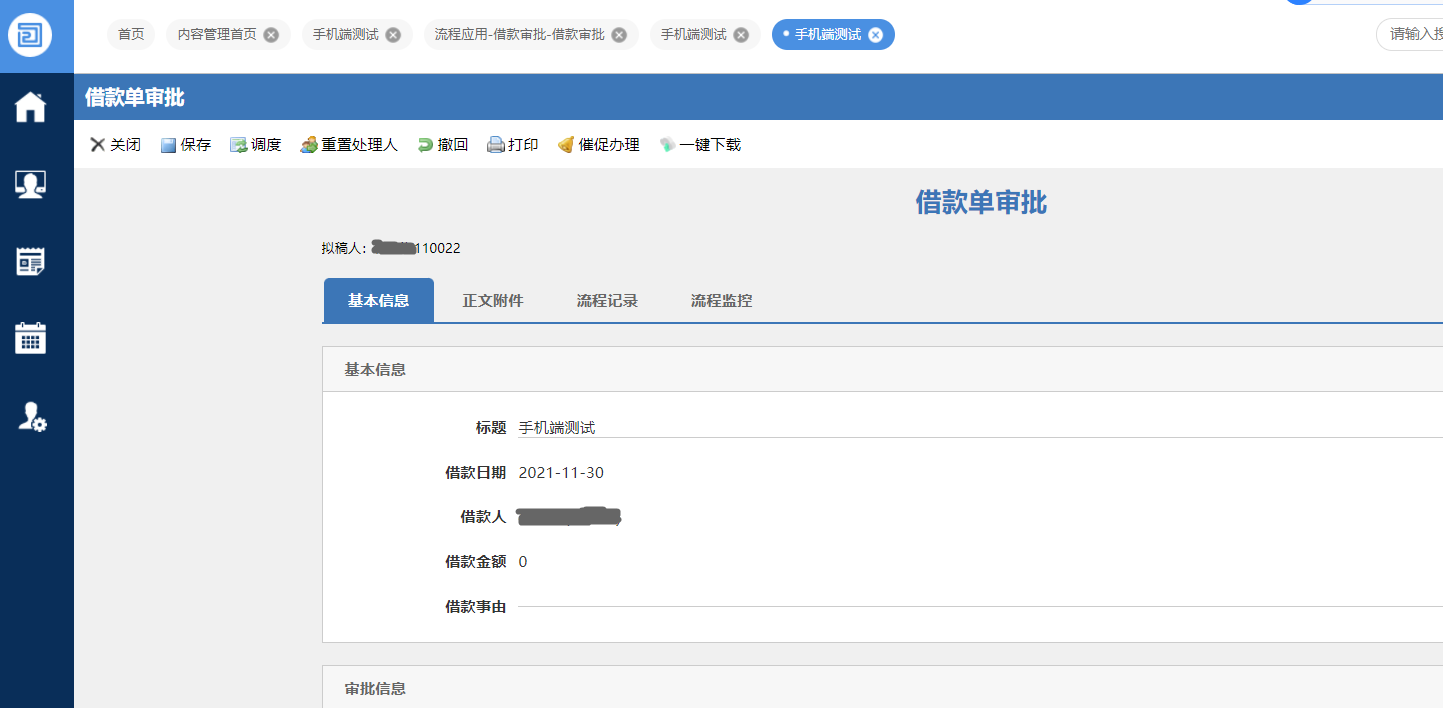
Task: Click the 审批信息 section header
Action: pos(882,688)
